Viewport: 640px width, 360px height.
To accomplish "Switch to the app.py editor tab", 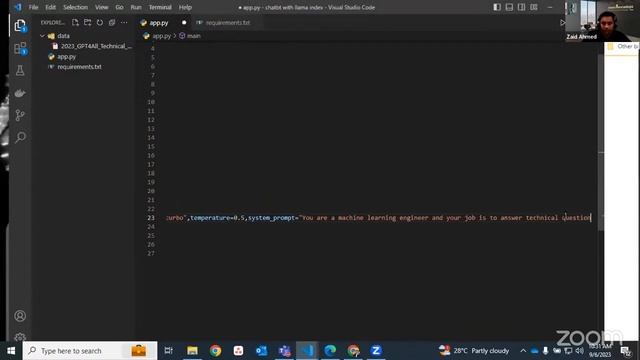I will coord(159,23).
